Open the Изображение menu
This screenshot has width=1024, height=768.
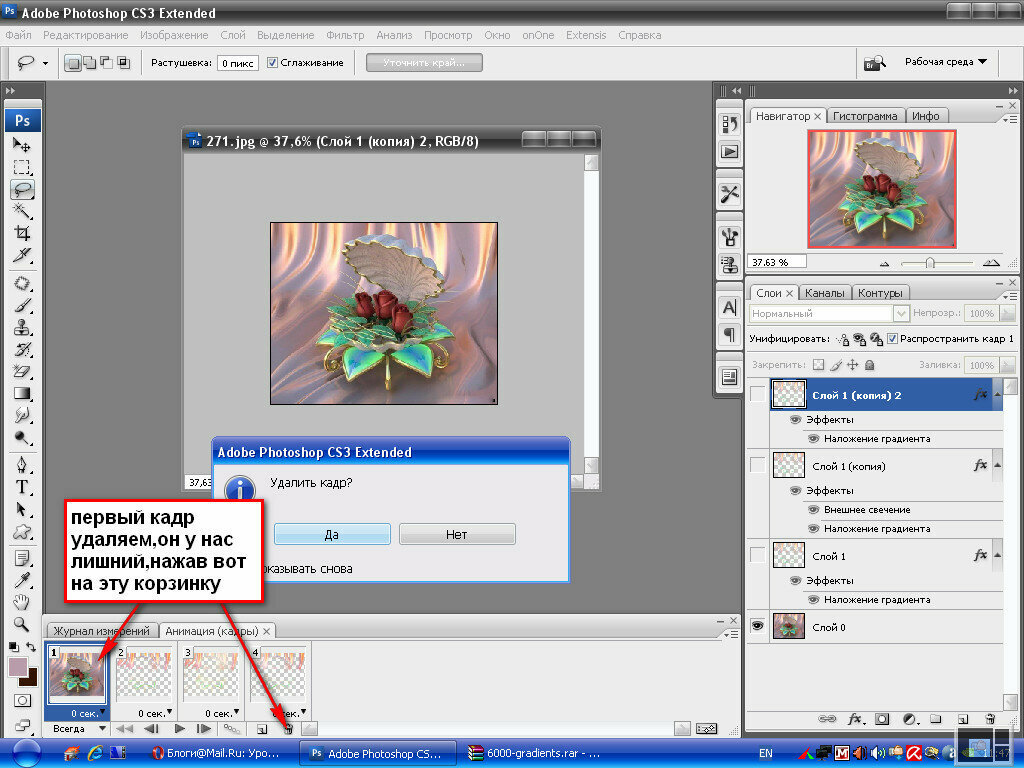click(174, 35)
